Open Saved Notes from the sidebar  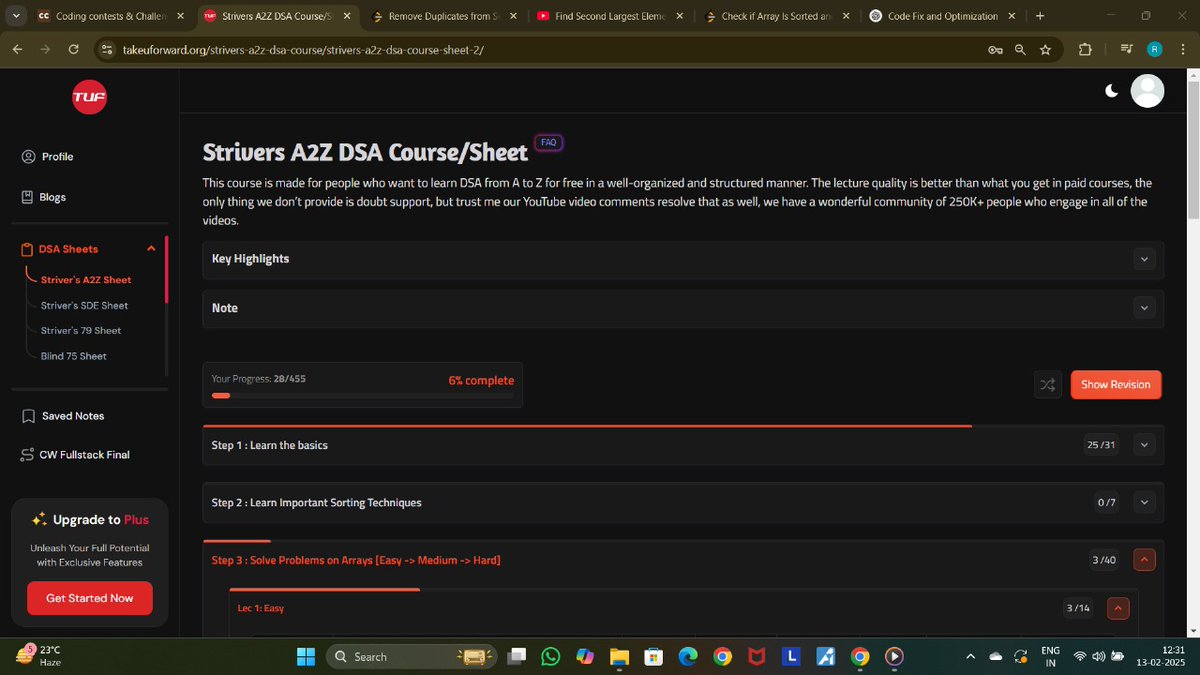pyautogui.click(x=27, y=415)
